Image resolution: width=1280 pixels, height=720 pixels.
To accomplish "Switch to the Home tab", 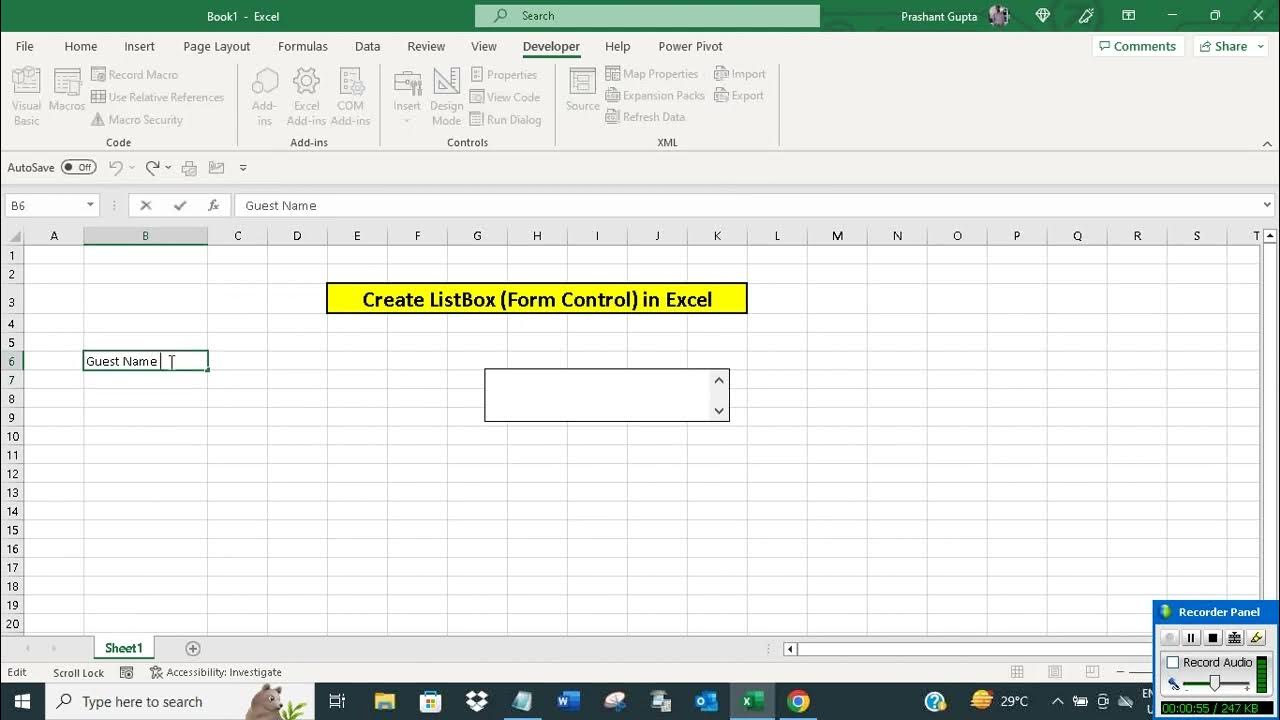I will (x=81, y=47).
